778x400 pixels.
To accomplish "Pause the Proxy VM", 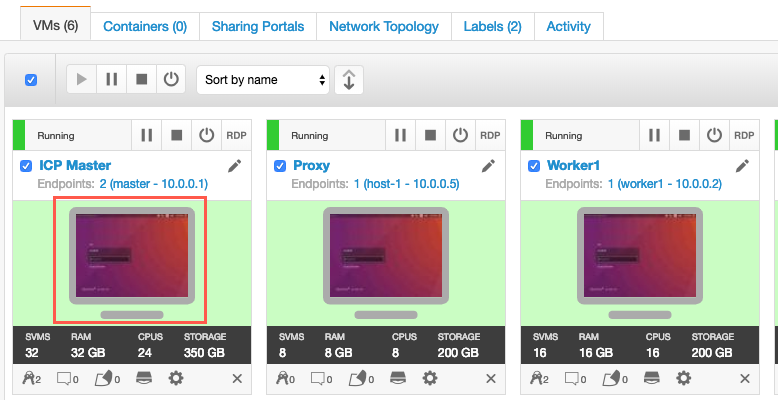I will [400, 135].
